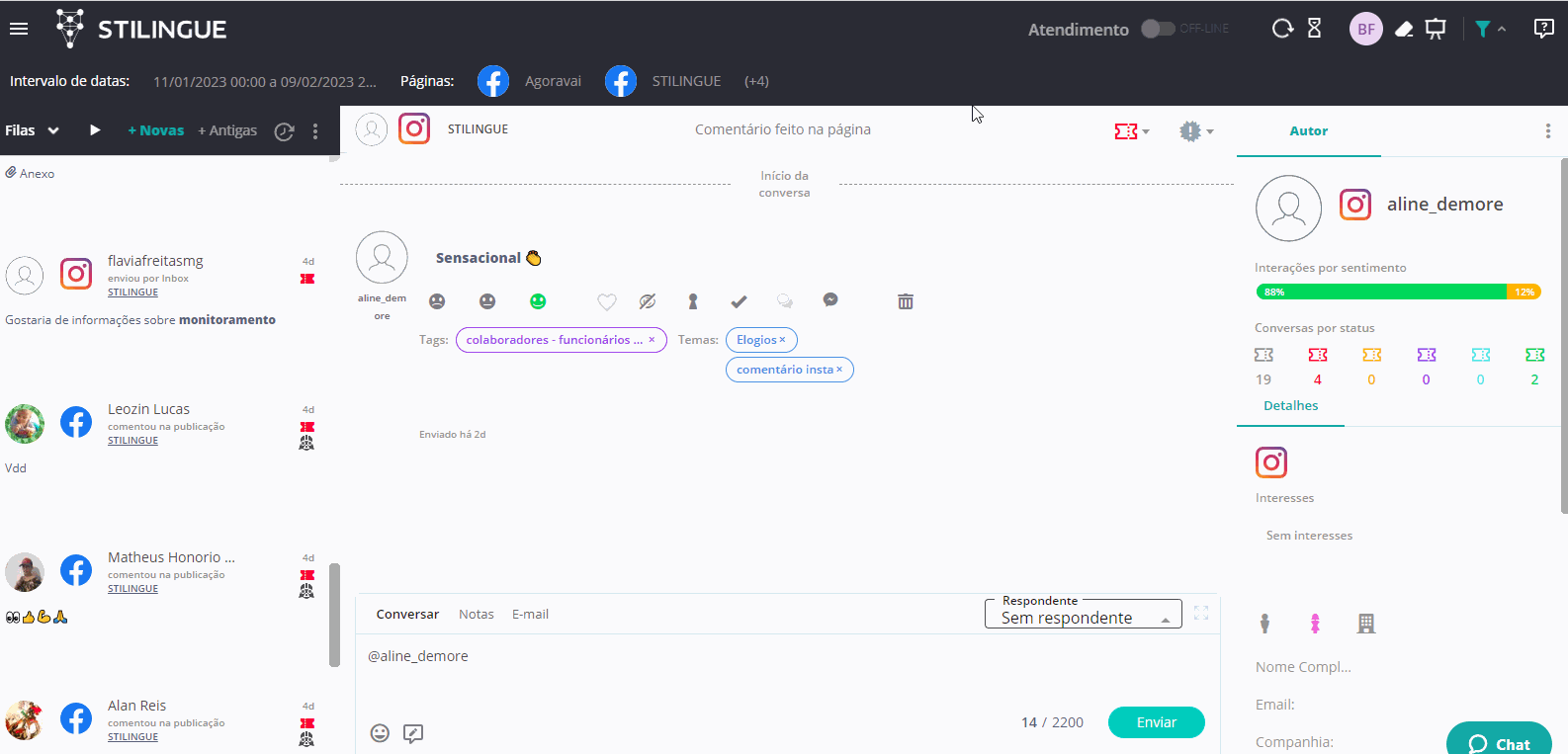Click the eraser icon in header
The image size is (1568, 754).
pyautogui.click(x=1404, y=29)
